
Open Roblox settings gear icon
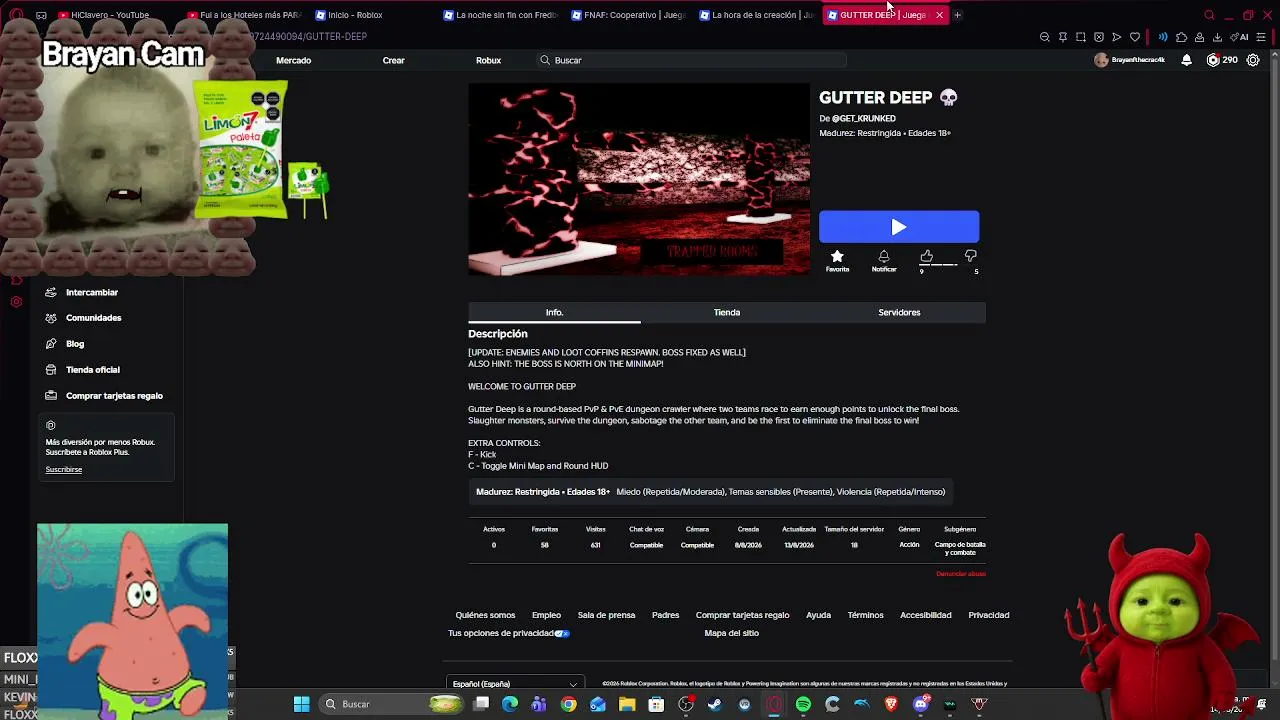coord(1253,60)
